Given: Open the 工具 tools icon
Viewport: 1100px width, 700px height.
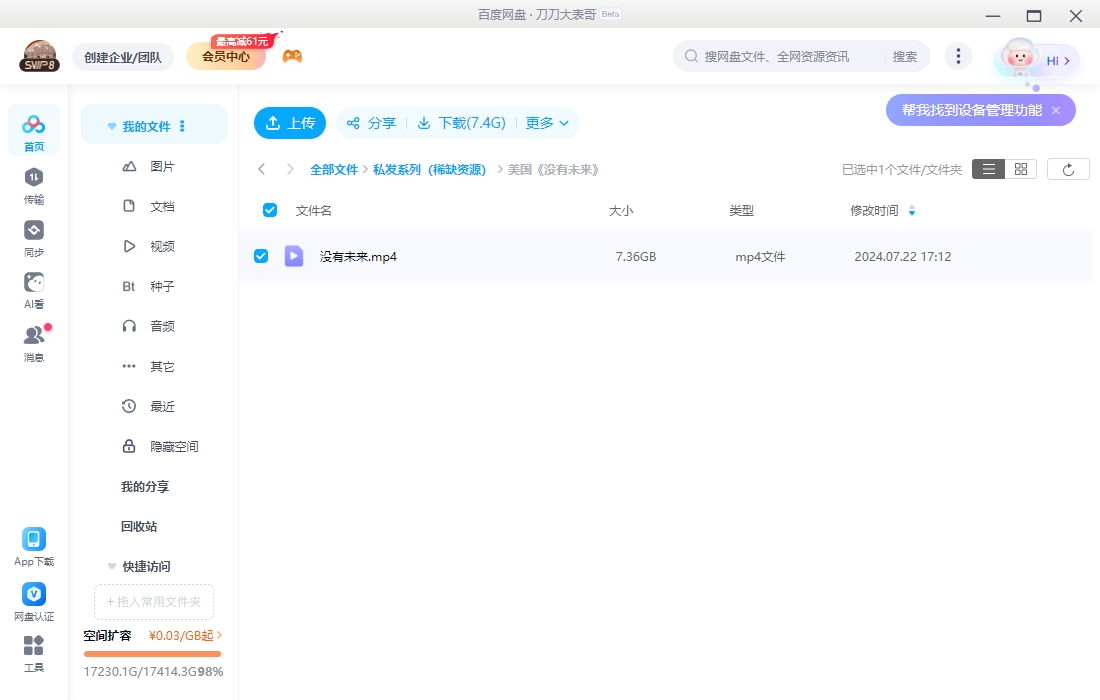Looking at the screenshot, I should (34, 648).
